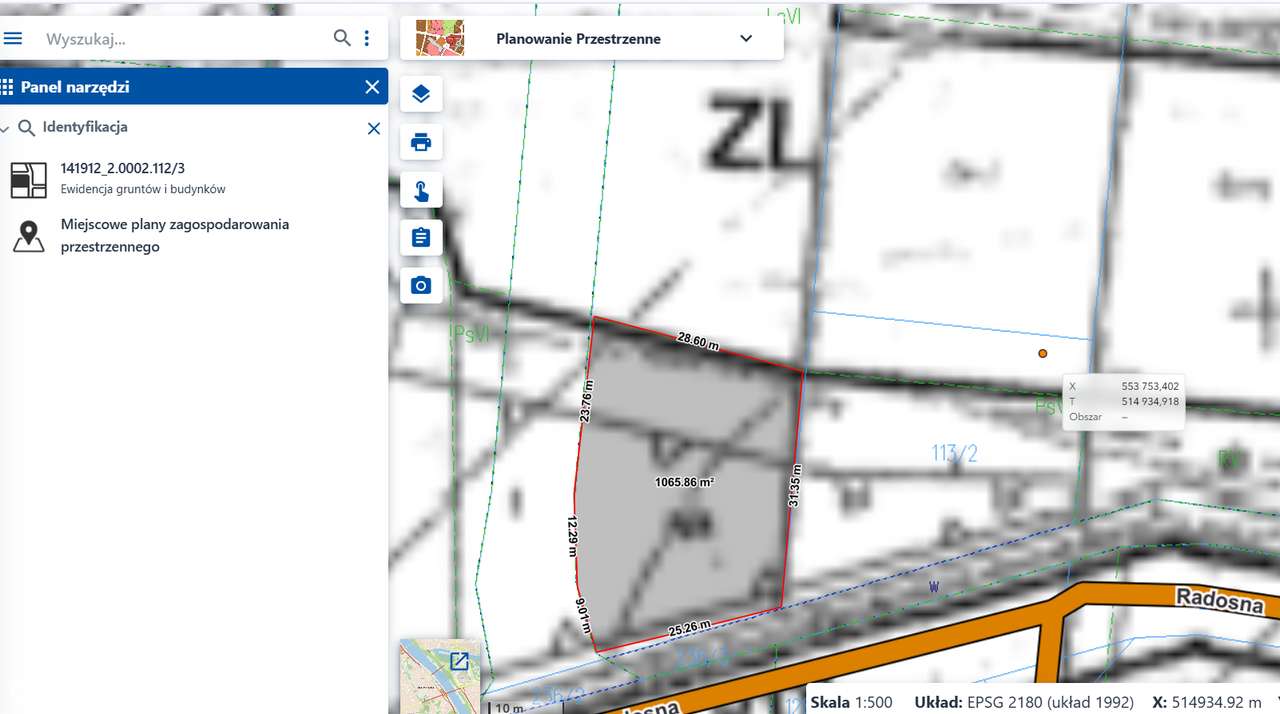Close the Identyfikacja section
1280x714 pixels.
click(374, 129)
